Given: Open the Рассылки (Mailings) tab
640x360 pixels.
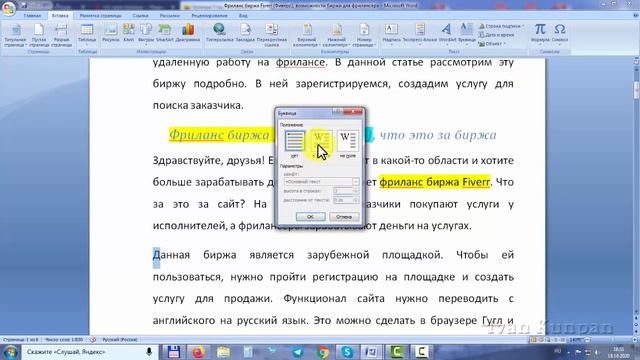Looking at the screenshot, I should tap(169, 16).
